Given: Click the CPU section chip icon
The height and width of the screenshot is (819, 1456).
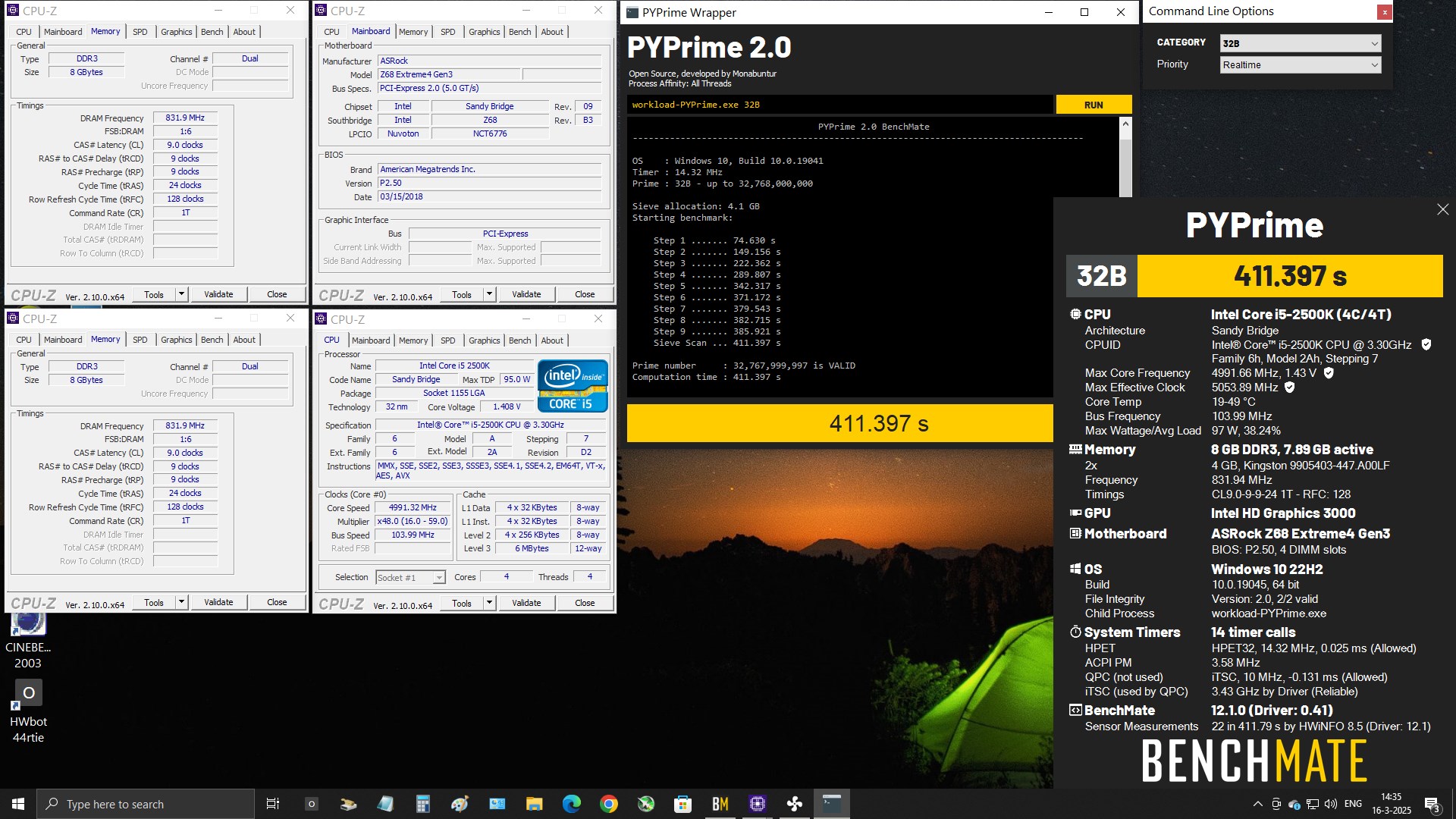Looking at the screenshot, I should [x=1075, y=314].
